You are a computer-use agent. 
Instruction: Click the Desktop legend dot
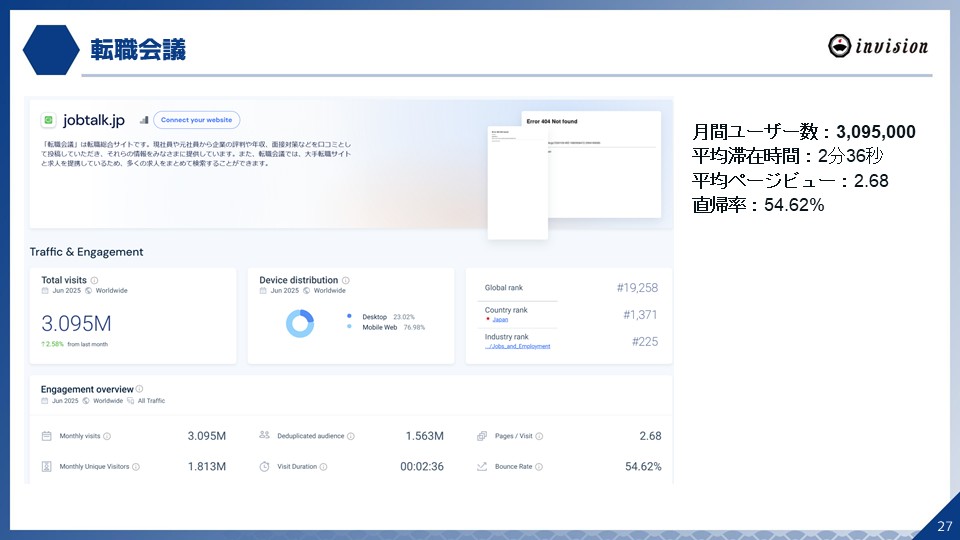pyautogui.click(x=349, y=317)
